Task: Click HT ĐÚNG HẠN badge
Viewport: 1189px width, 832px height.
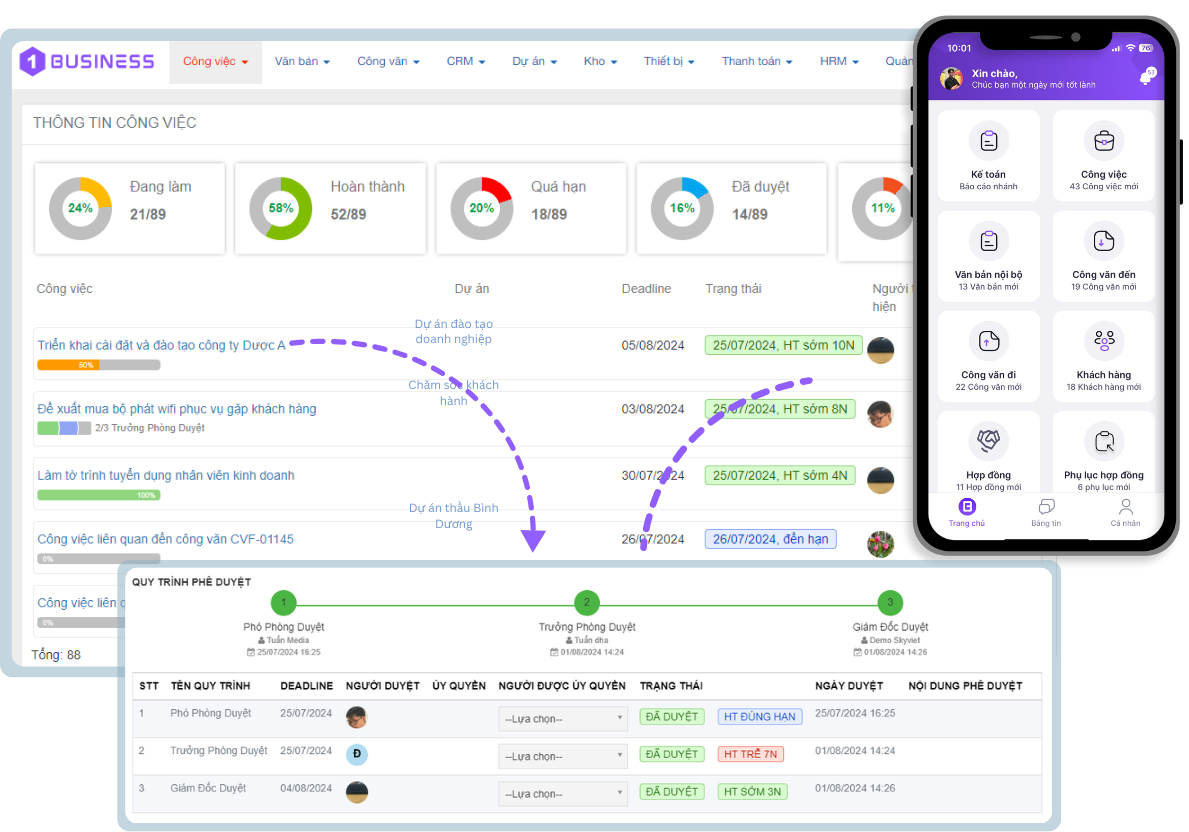Action: (x=760, y=717)
